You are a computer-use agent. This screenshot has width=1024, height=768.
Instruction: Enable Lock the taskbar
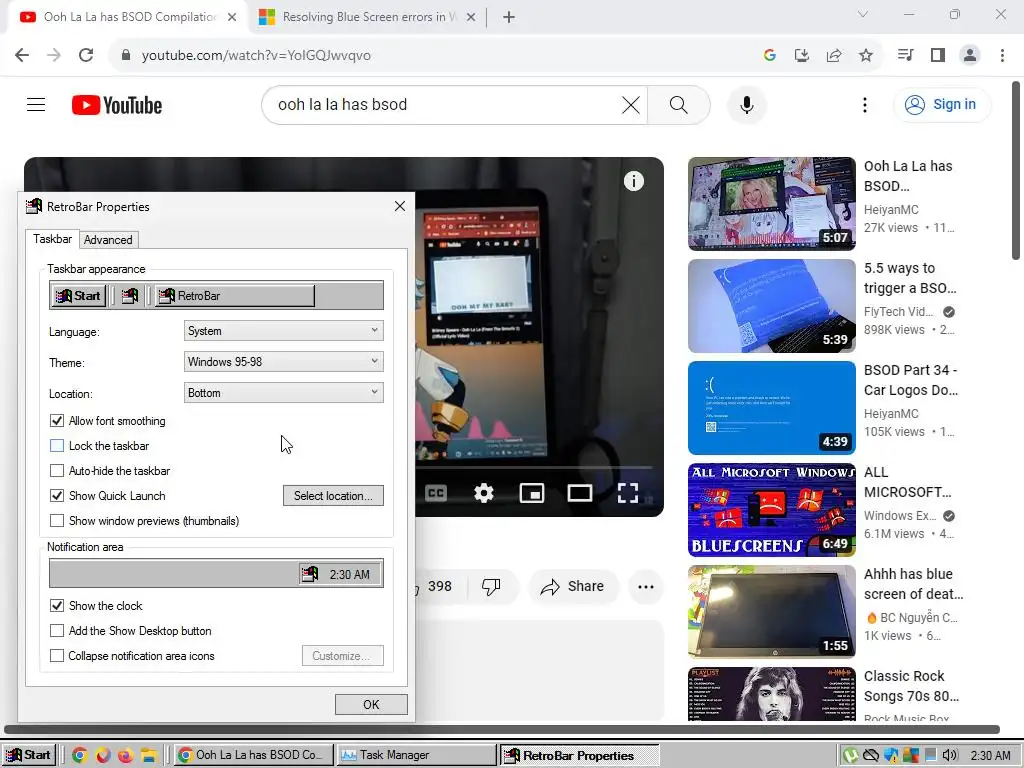click(57, 445)
